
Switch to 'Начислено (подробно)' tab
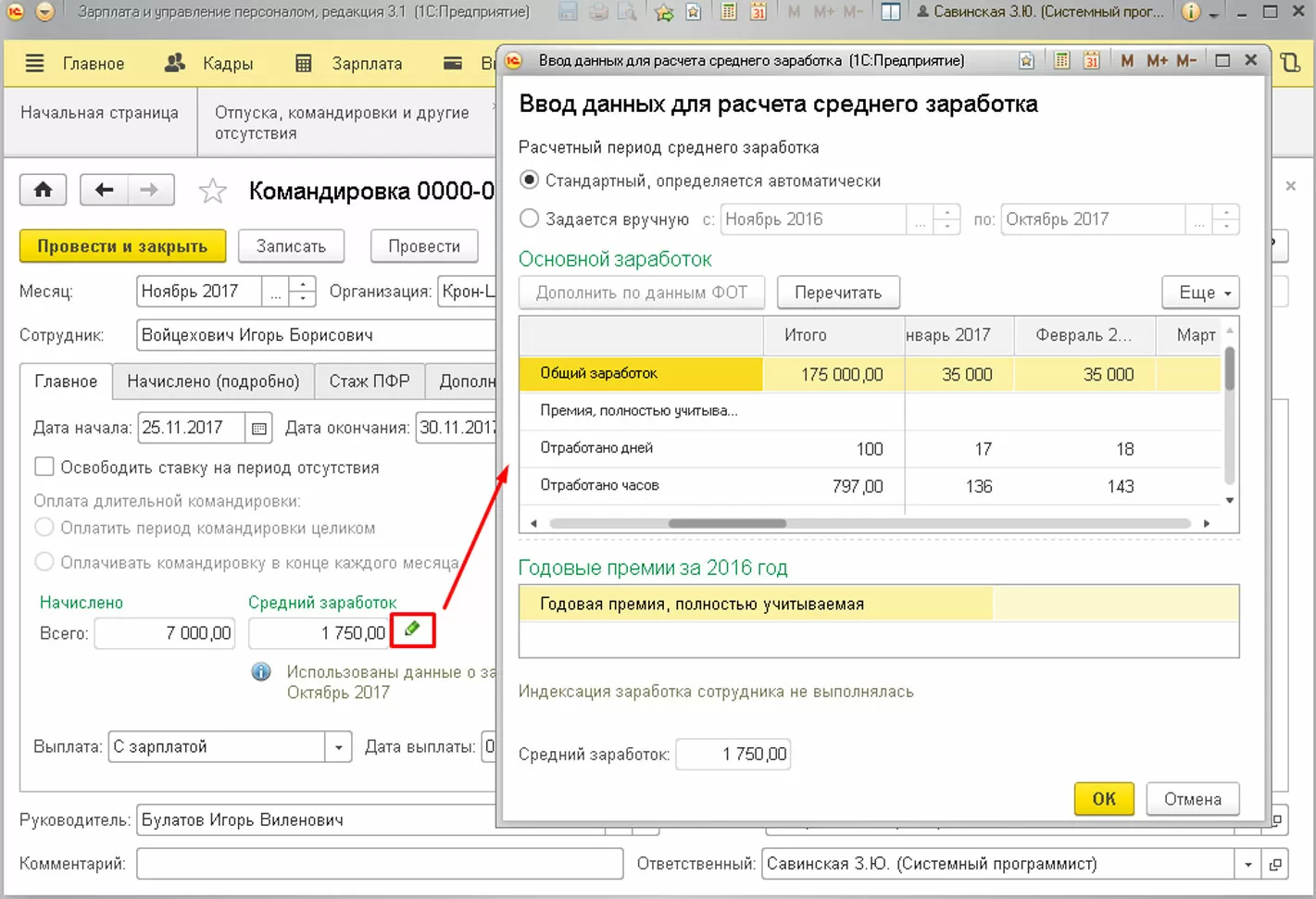pyautogui.click(x=213, y=381)
